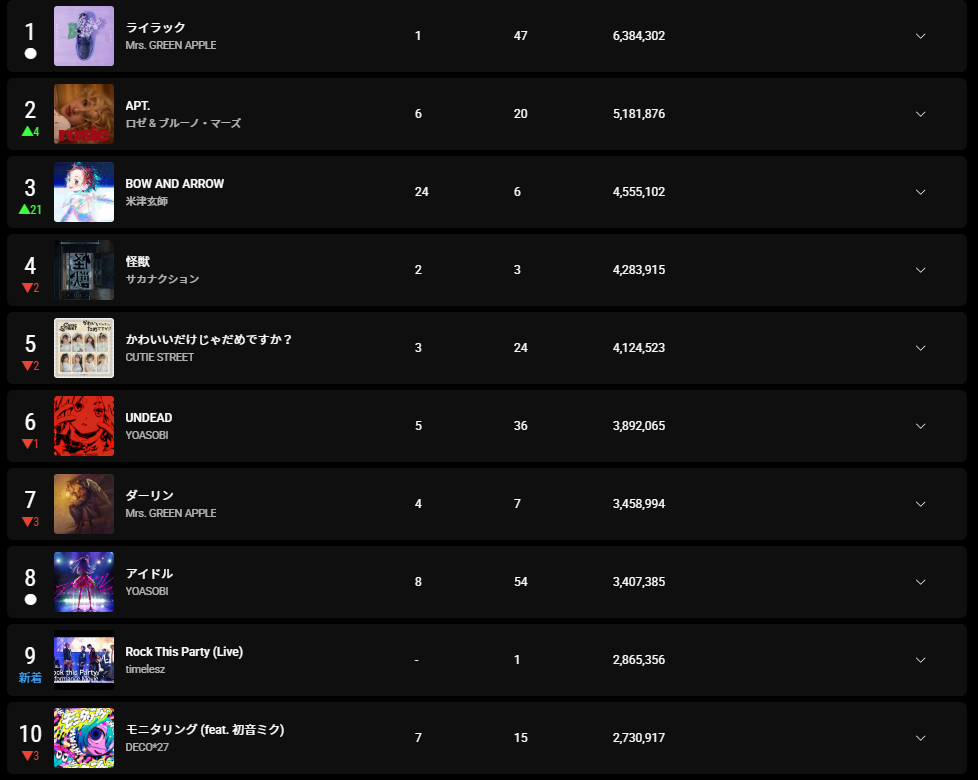Screen dimensions: 978x780
Task: Open the ダーリン song title
Action: (x=150, y=496)
